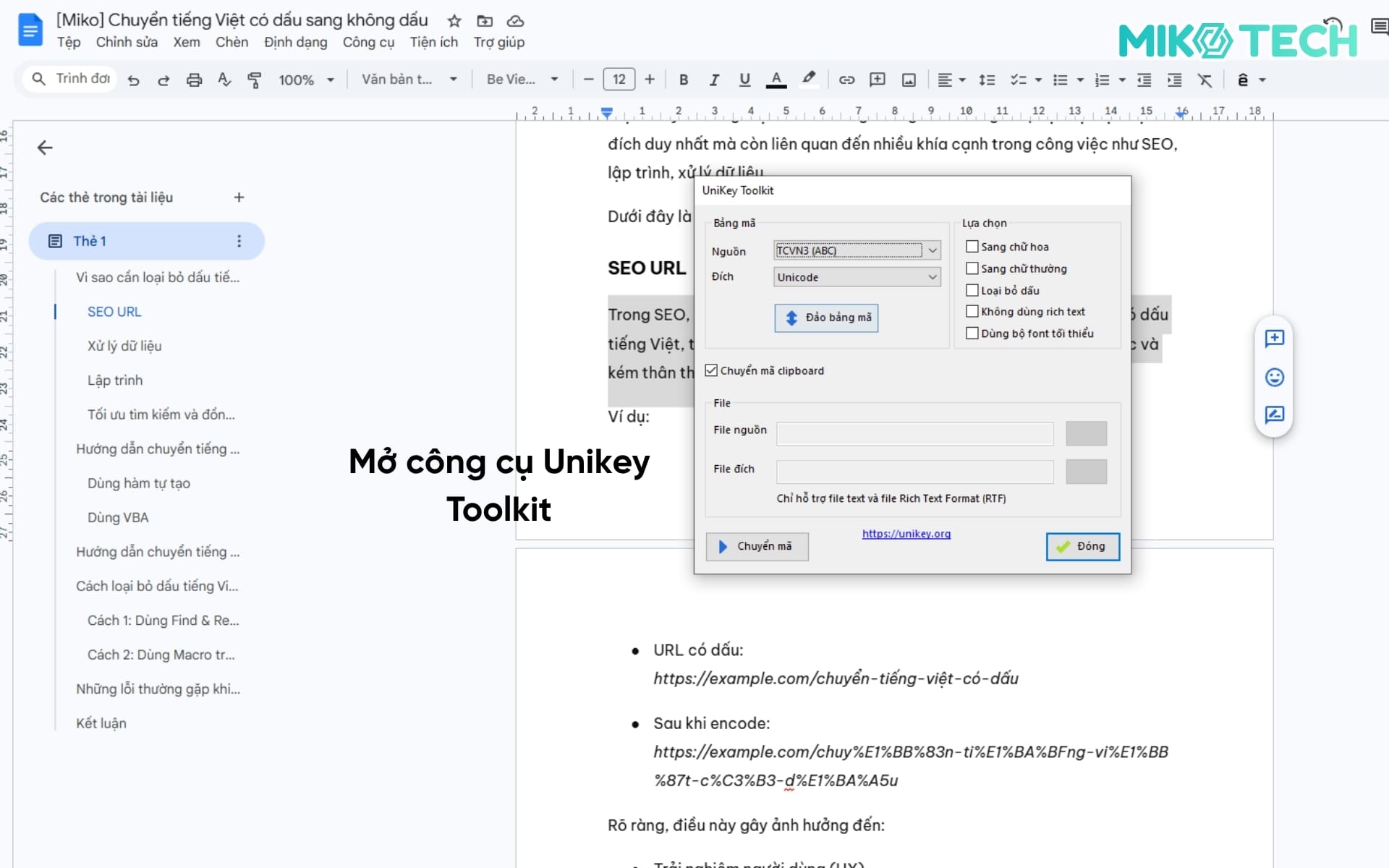This screenshot has height=868, width=1389.
Task: Open spelling and grammar check icon
Action: 224,80
